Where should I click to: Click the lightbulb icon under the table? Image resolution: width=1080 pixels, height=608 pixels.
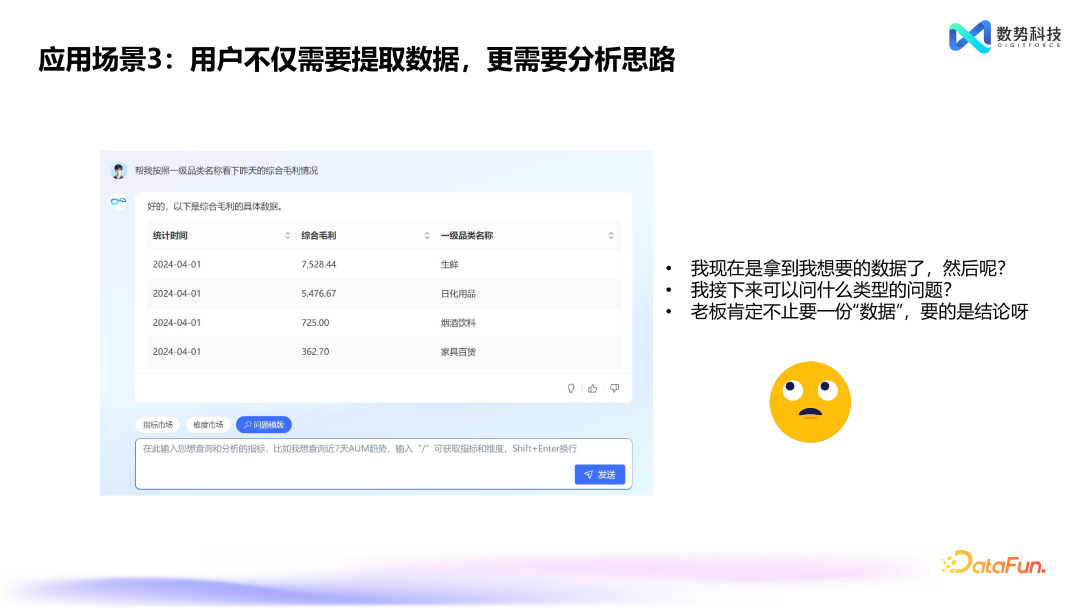pyautogui.click(x=572, y=388)
